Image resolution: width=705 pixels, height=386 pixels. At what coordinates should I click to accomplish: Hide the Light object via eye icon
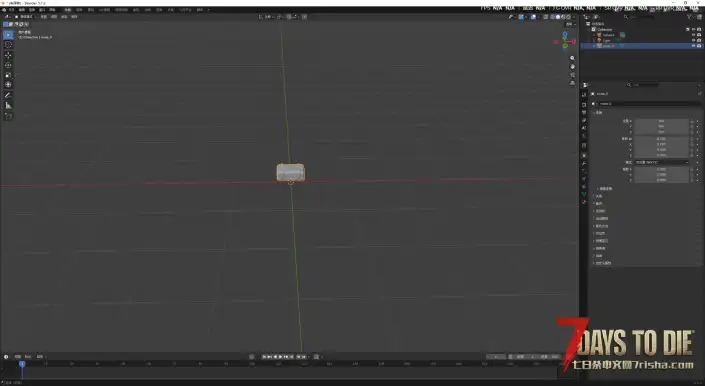pos(693,40)
